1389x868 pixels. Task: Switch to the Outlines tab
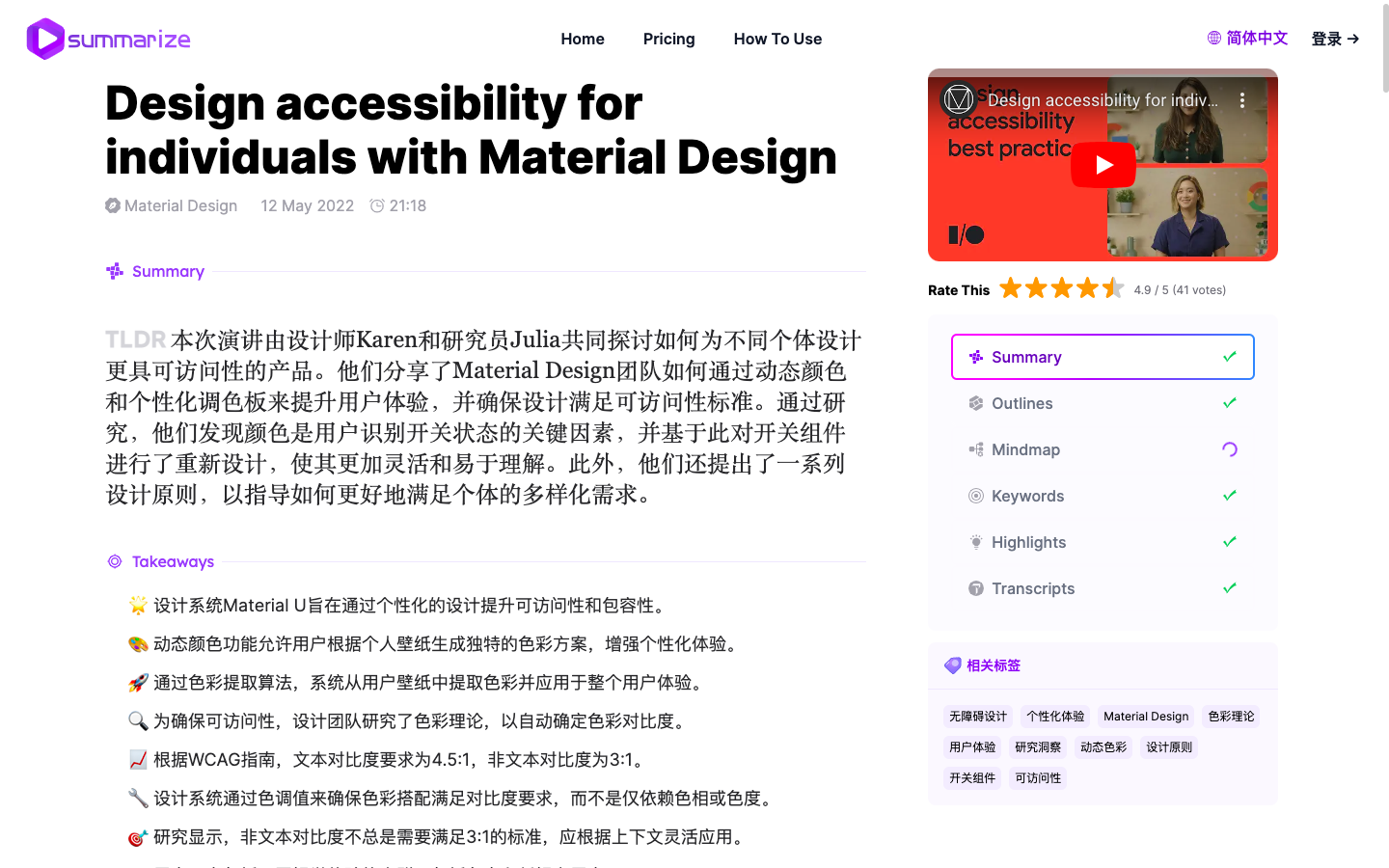click(1103, 403)
